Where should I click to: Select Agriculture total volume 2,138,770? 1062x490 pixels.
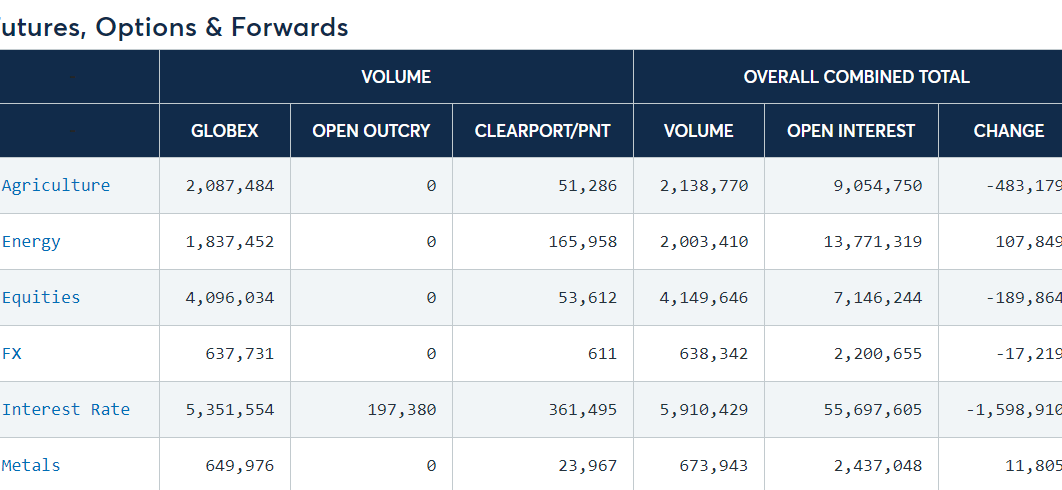coord(704,185)
